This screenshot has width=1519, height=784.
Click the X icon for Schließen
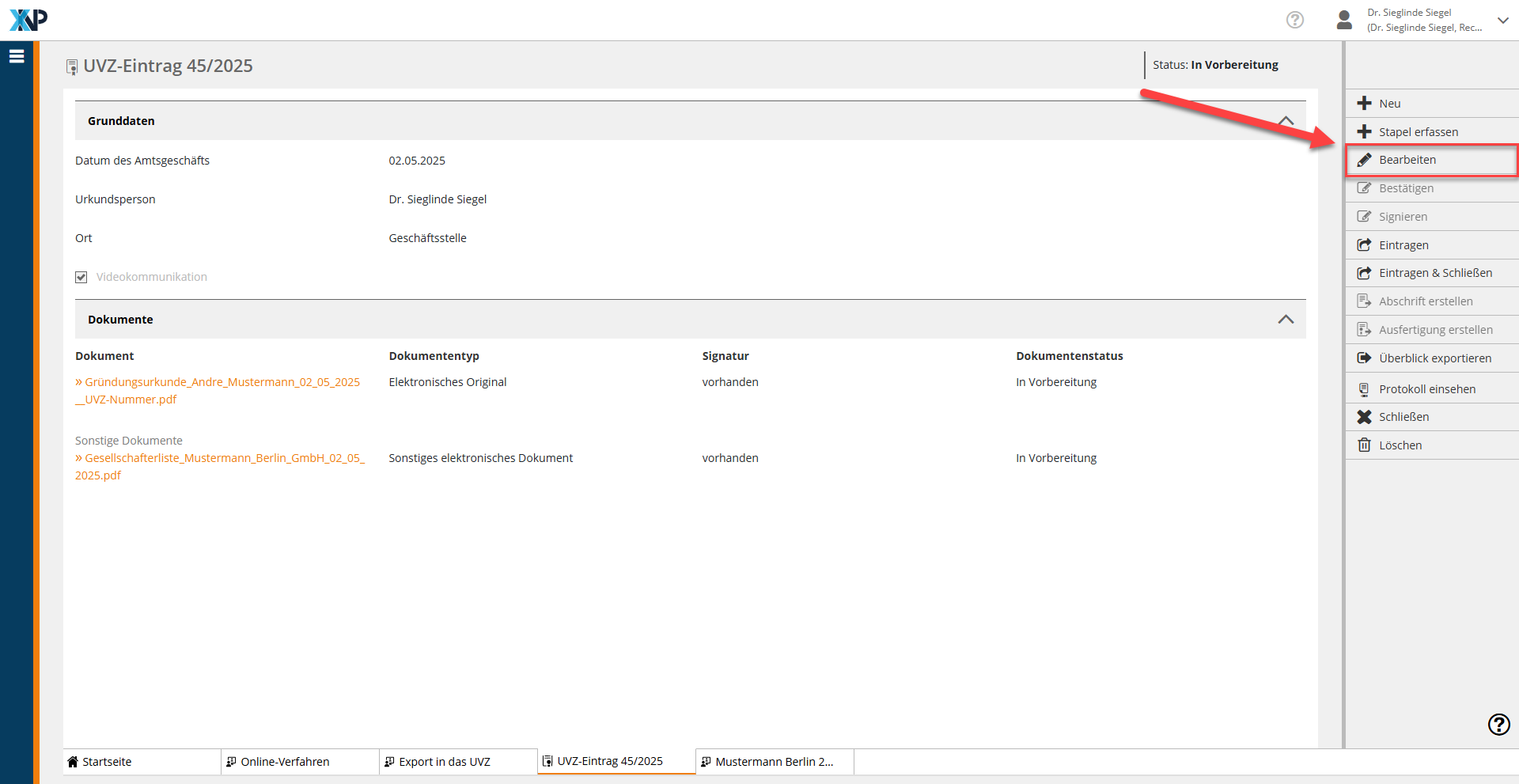point(1364,417)
